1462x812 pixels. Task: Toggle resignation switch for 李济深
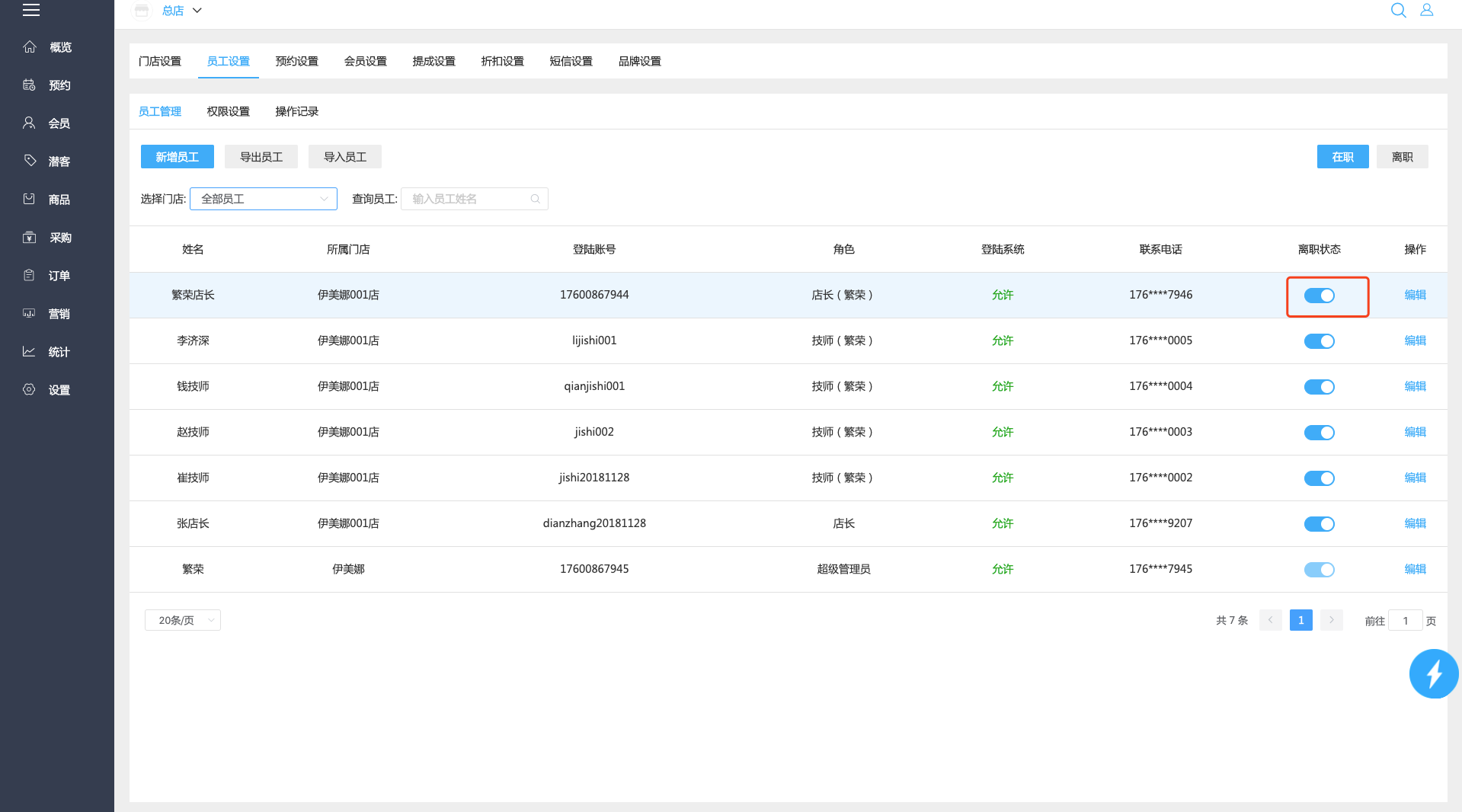(x=1320, y=341)
